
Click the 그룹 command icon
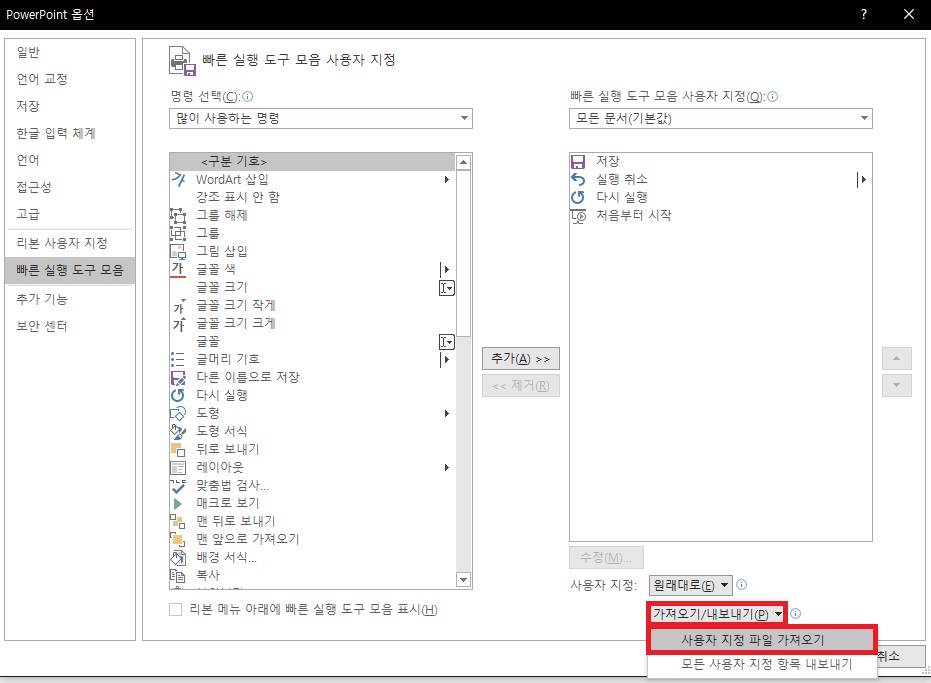coord(178,233)
